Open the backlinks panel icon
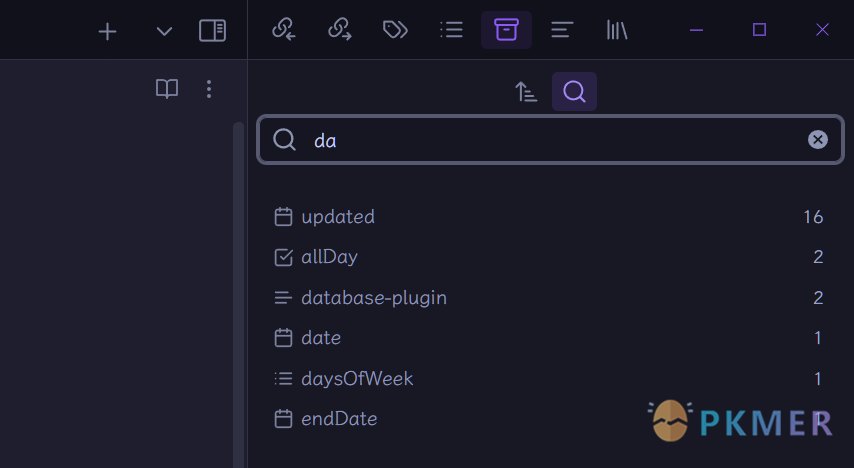The width and height of the screenshot is (854, 468). point(284,30)
